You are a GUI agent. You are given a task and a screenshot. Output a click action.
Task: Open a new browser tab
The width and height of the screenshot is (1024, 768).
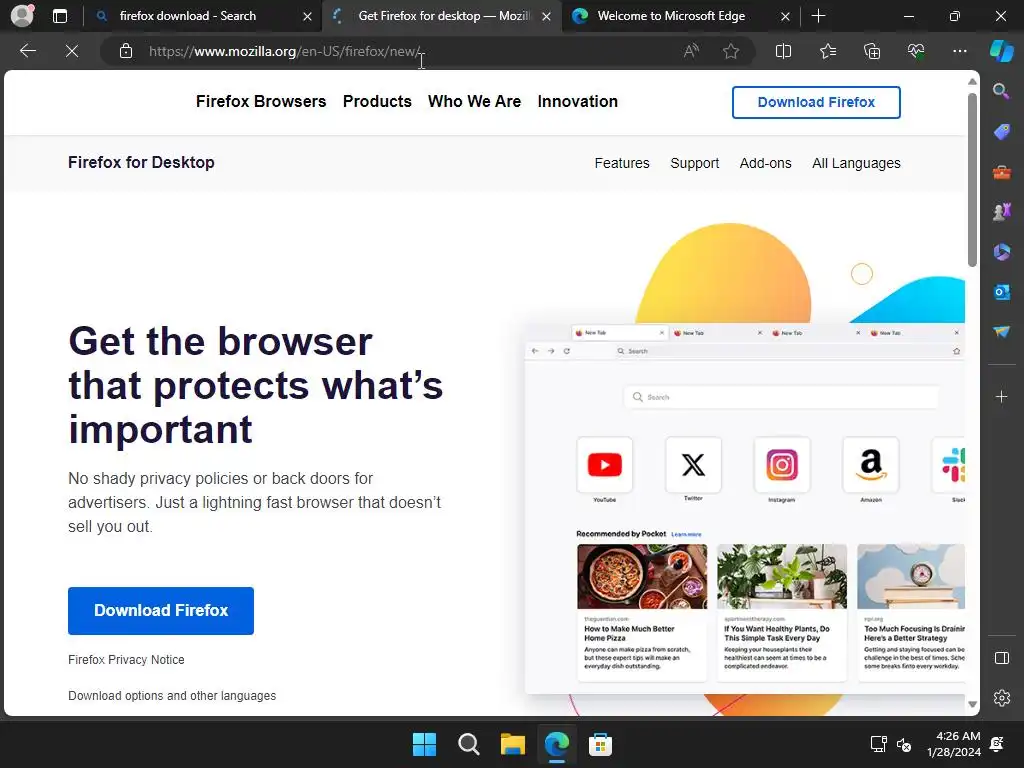(818, 16)
